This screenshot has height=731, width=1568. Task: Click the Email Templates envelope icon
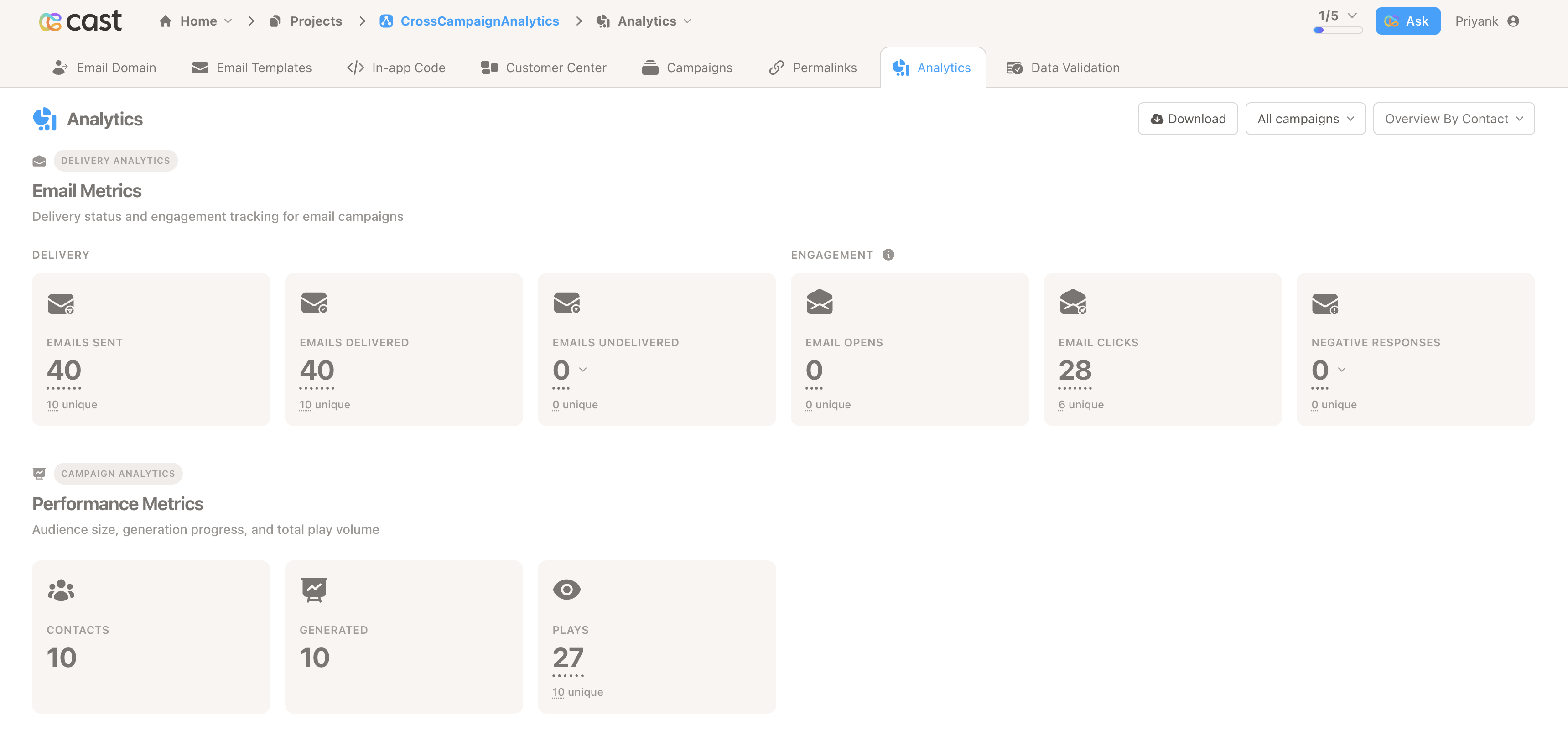pos(200,68)
